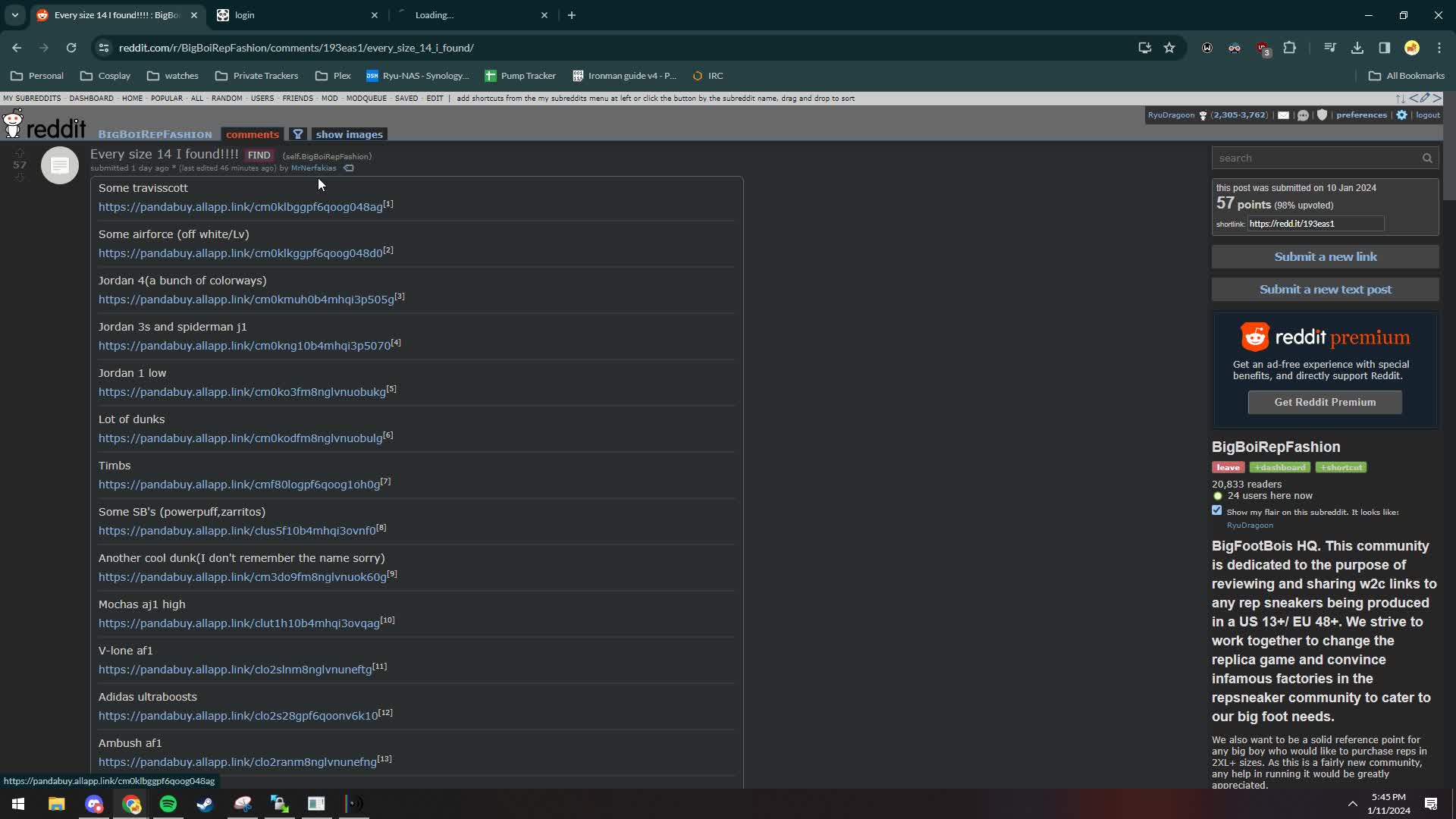The width and height of the screenshot is (1456, 819).
Task: Upvote the post with the up arrow
Action: click(20, 152)
